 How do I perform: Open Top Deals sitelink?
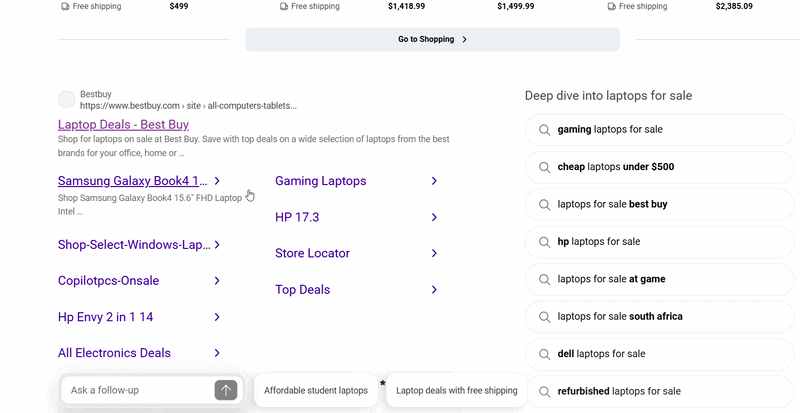click(x=303, y=289)
